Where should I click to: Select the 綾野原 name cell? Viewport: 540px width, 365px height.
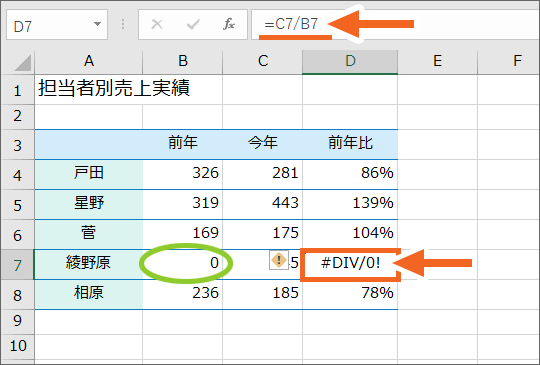89,264
